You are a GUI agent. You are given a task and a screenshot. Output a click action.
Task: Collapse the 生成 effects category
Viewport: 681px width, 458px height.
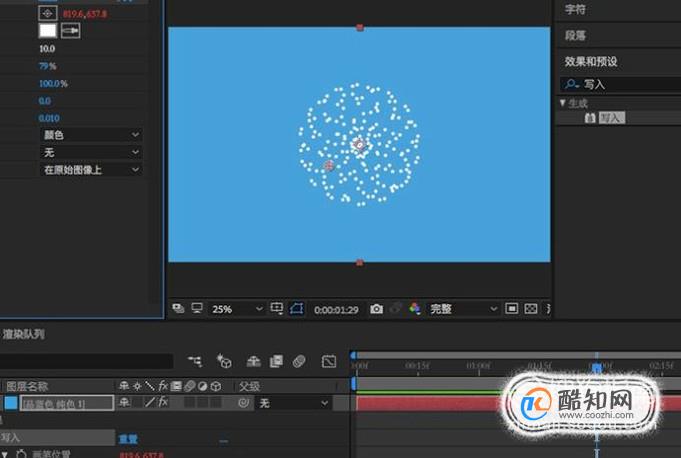coord(562,103)
